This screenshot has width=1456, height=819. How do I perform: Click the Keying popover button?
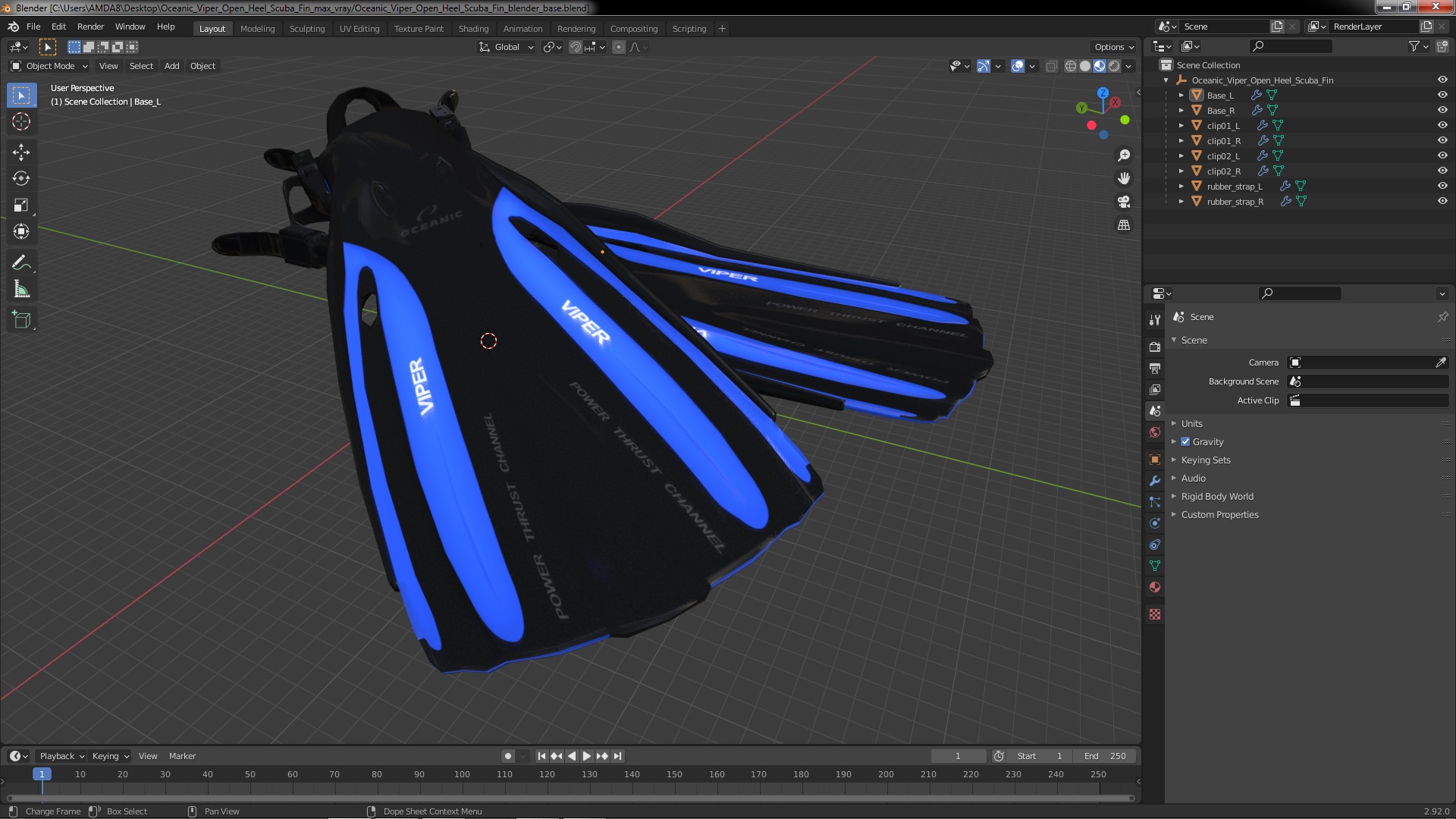pyautogui.click(x=110, y=756)
